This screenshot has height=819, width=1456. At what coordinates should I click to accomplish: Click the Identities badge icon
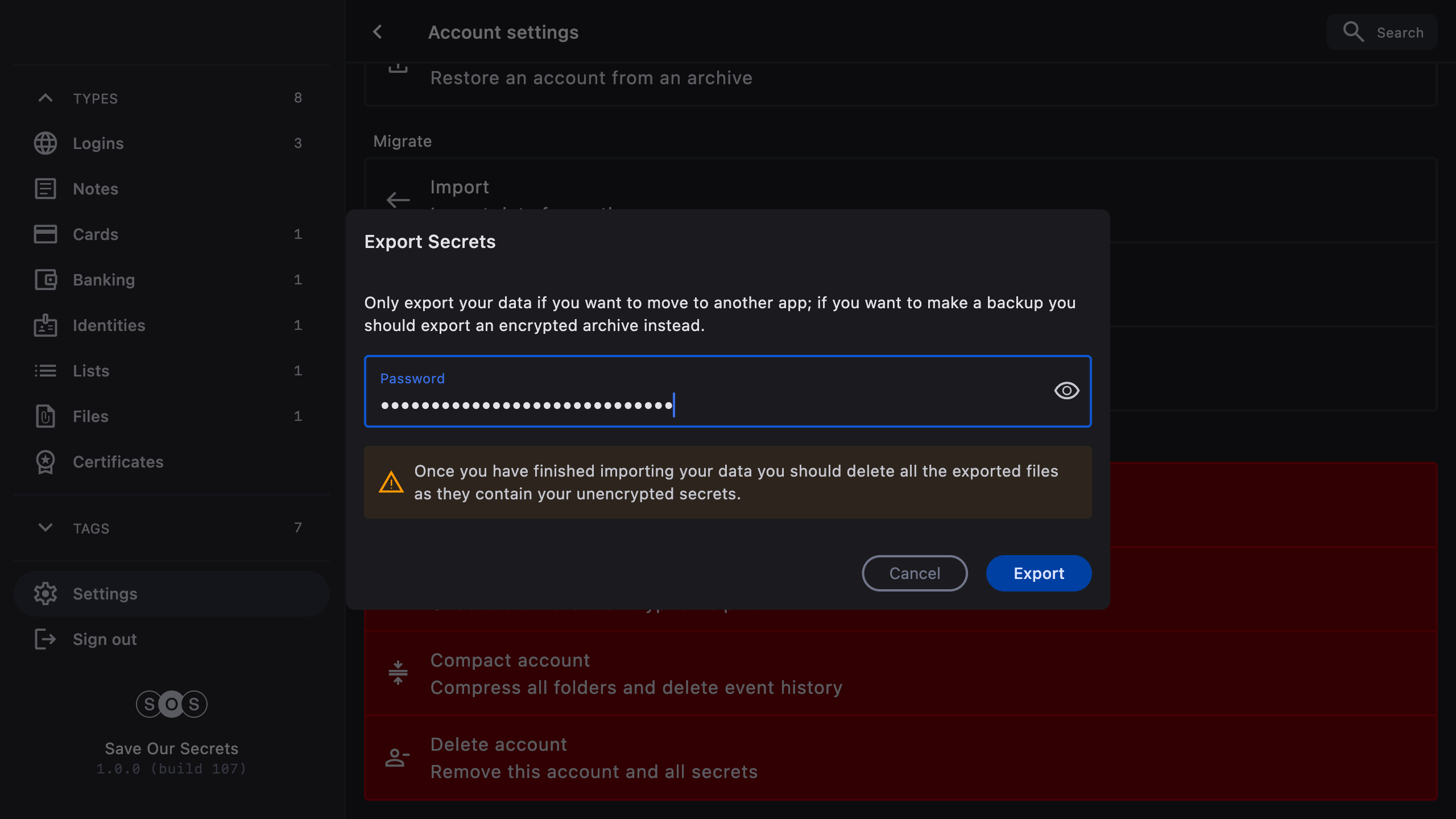click(45, 325)
